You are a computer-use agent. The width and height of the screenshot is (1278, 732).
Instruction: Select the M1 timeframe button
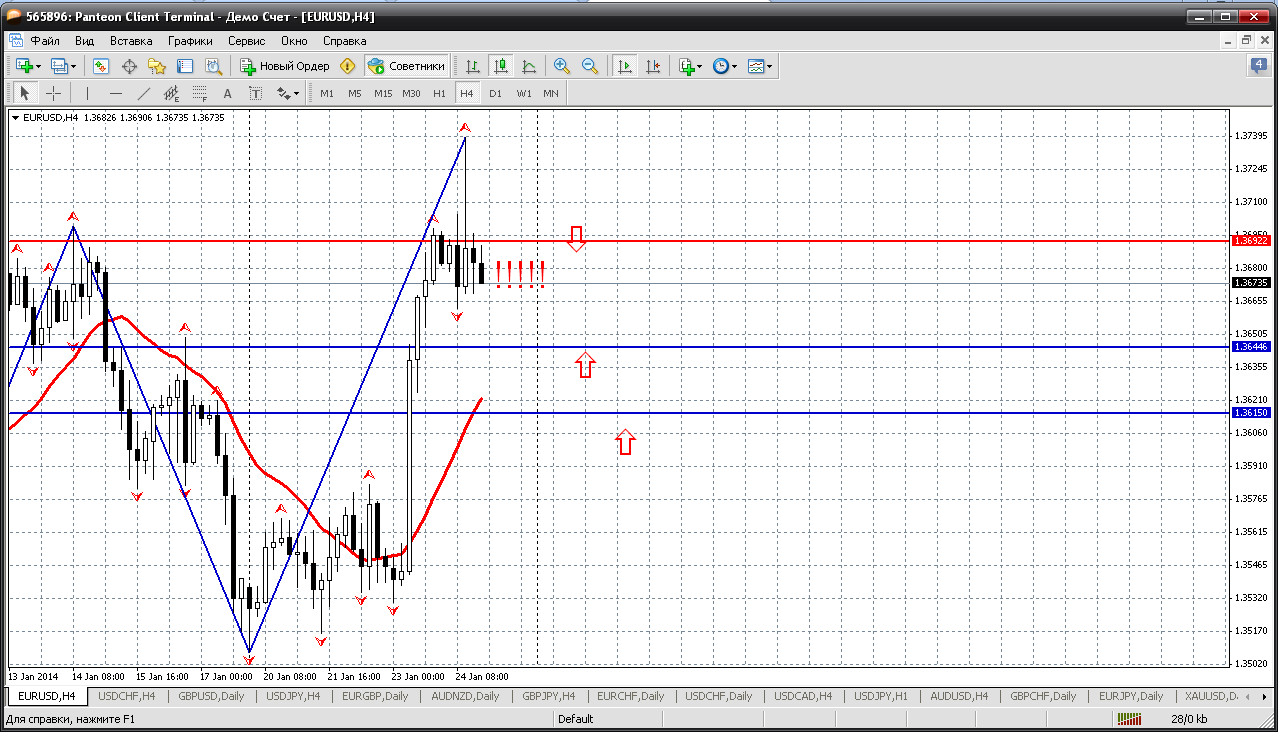tap(327, 93)
